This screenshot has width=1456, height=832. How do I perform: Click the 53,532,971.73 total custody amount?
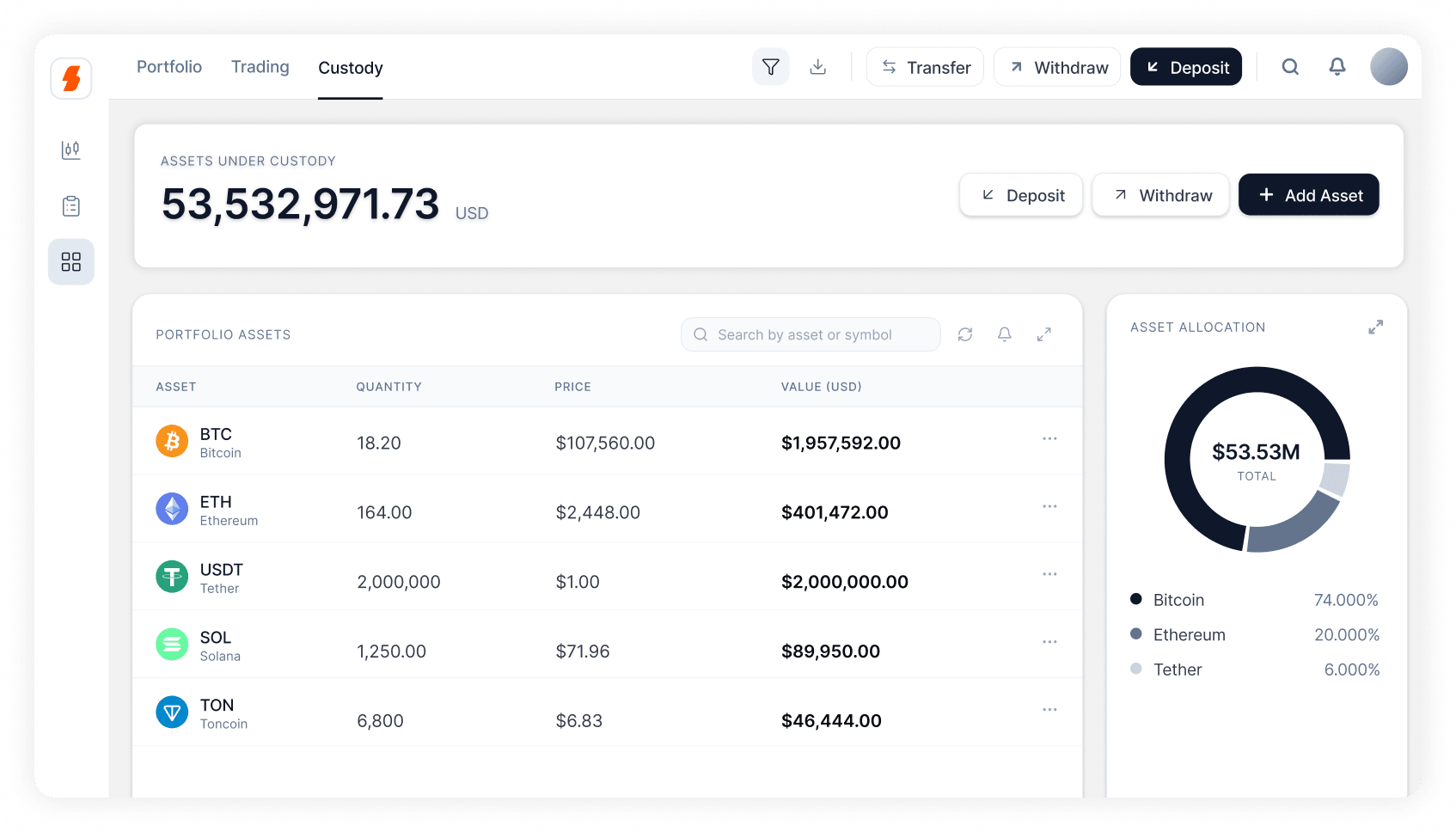(x=300, y=205)
